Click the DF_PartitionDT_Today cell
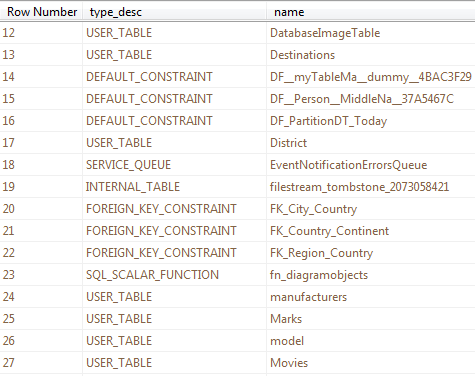The image size is (475, 376). point(371,121)
